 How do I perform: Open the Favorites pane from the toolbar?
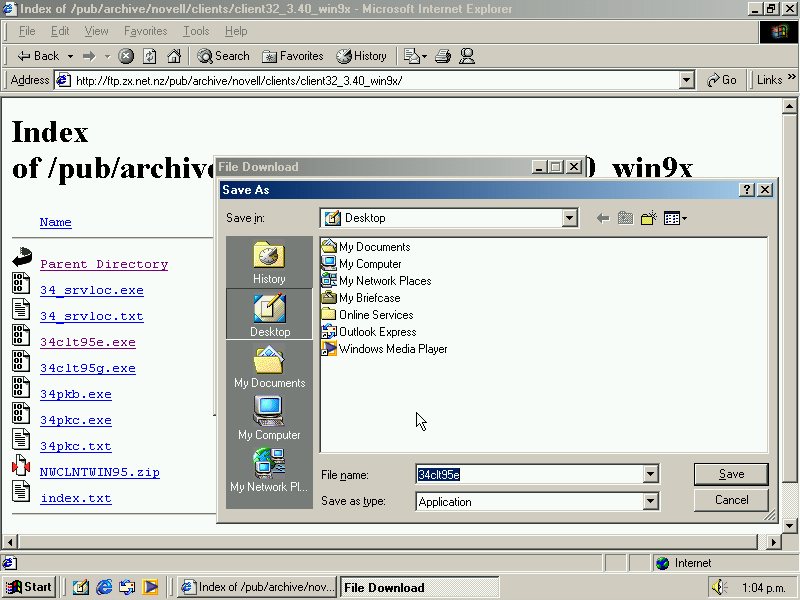pyautogui.click(x=293, y=56)
